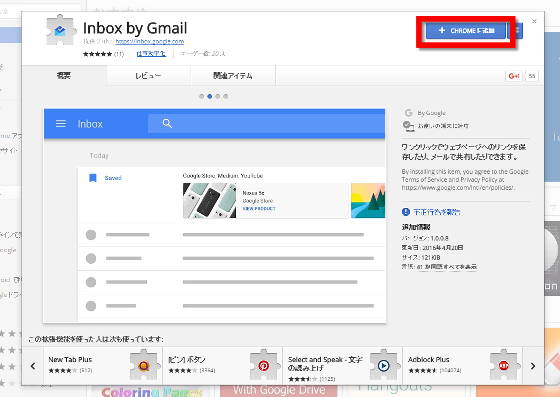
Task: Switch to the 関連アイテム tab
Action: tap(233, 76)
